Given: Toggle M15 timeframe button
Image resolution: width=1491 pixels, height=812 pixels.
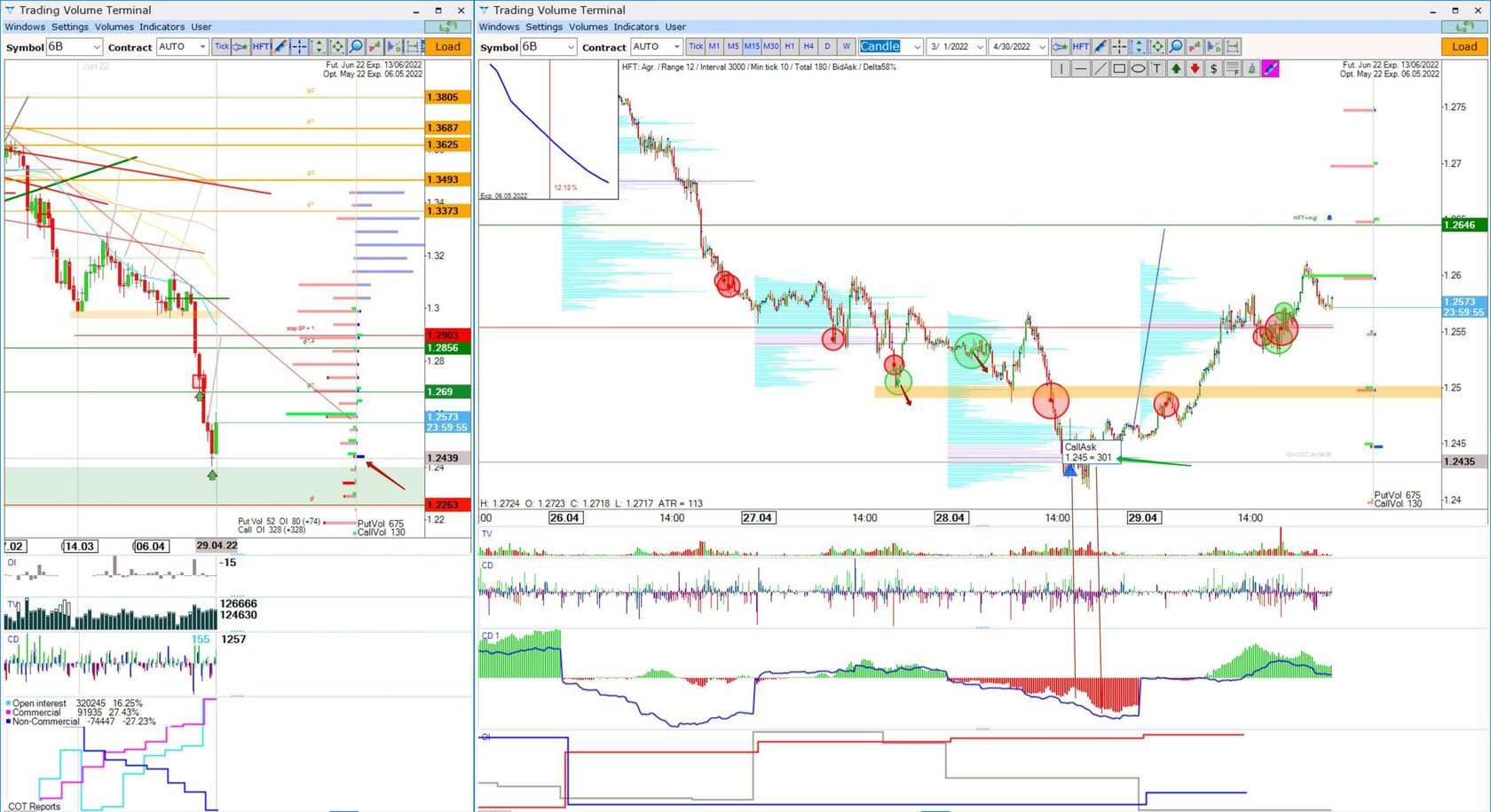Looking at the screenshot, I should pos(752,46).
